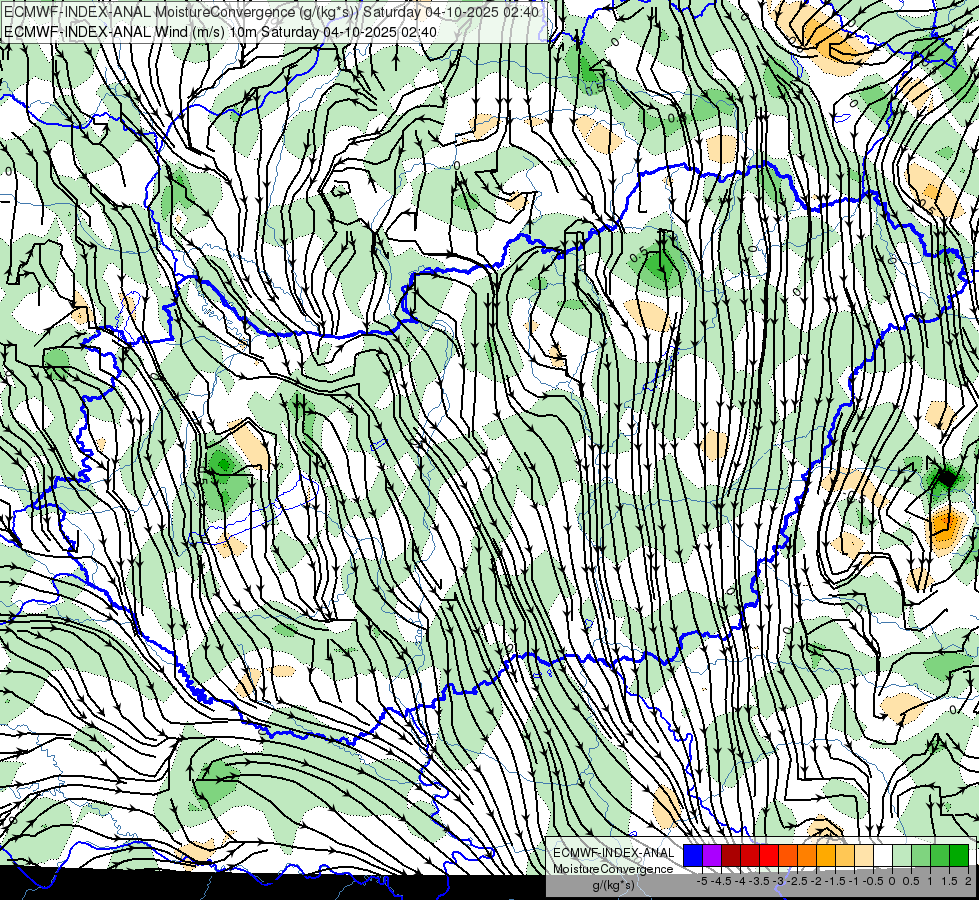The height and width of the screenshot is (900, 979).
Task: Click the 'Wind (m/s) 10m' title line
Action: (x=220, y=32)
